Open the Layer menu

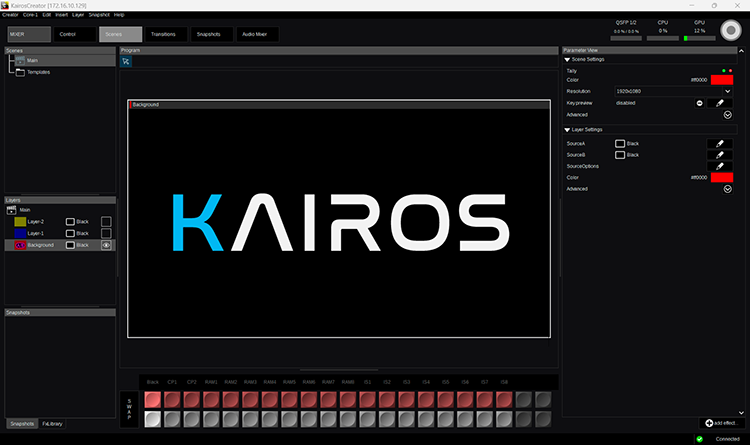[78, 15]
